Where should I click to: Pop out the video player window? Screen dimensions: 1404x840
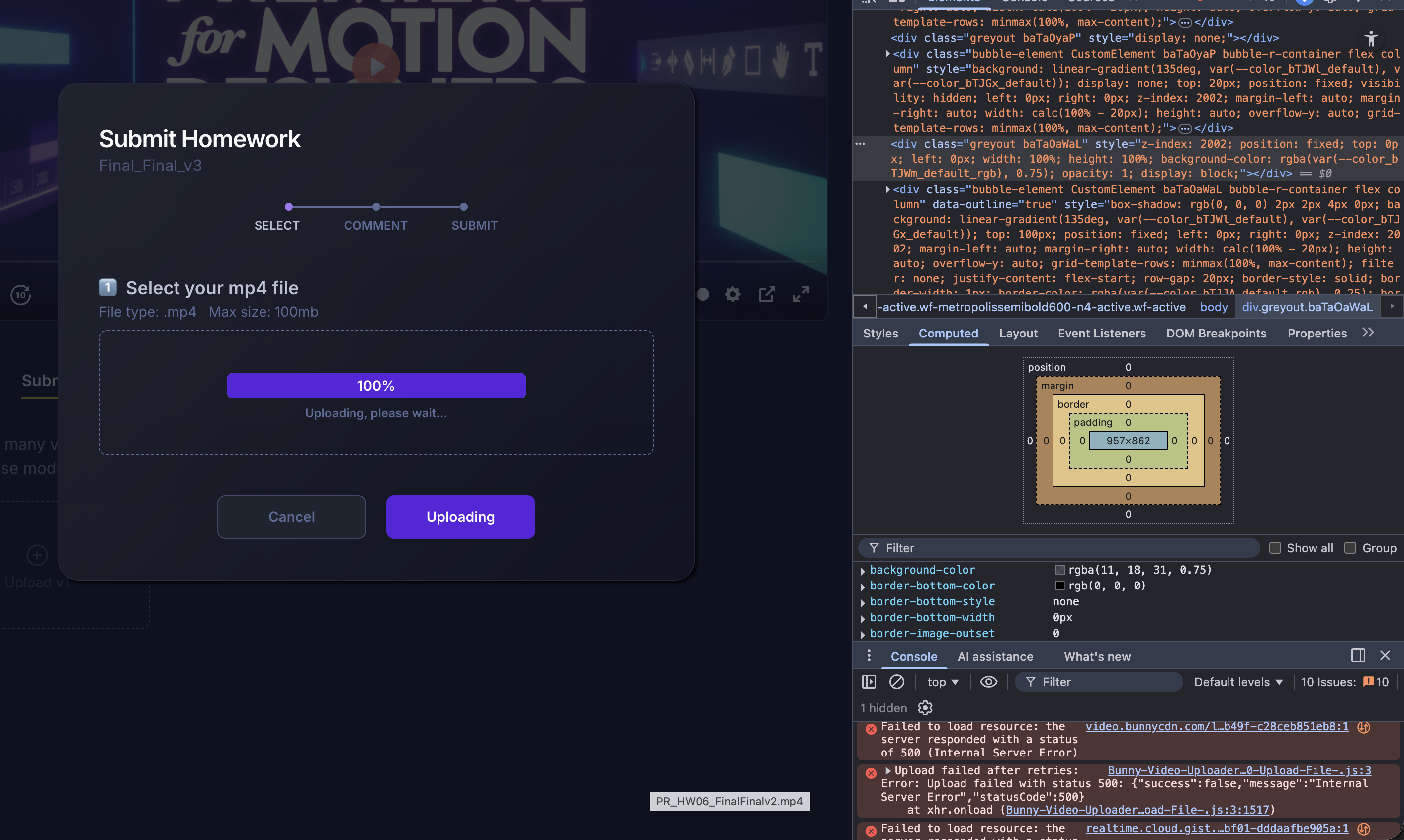(x=767, y=294)
